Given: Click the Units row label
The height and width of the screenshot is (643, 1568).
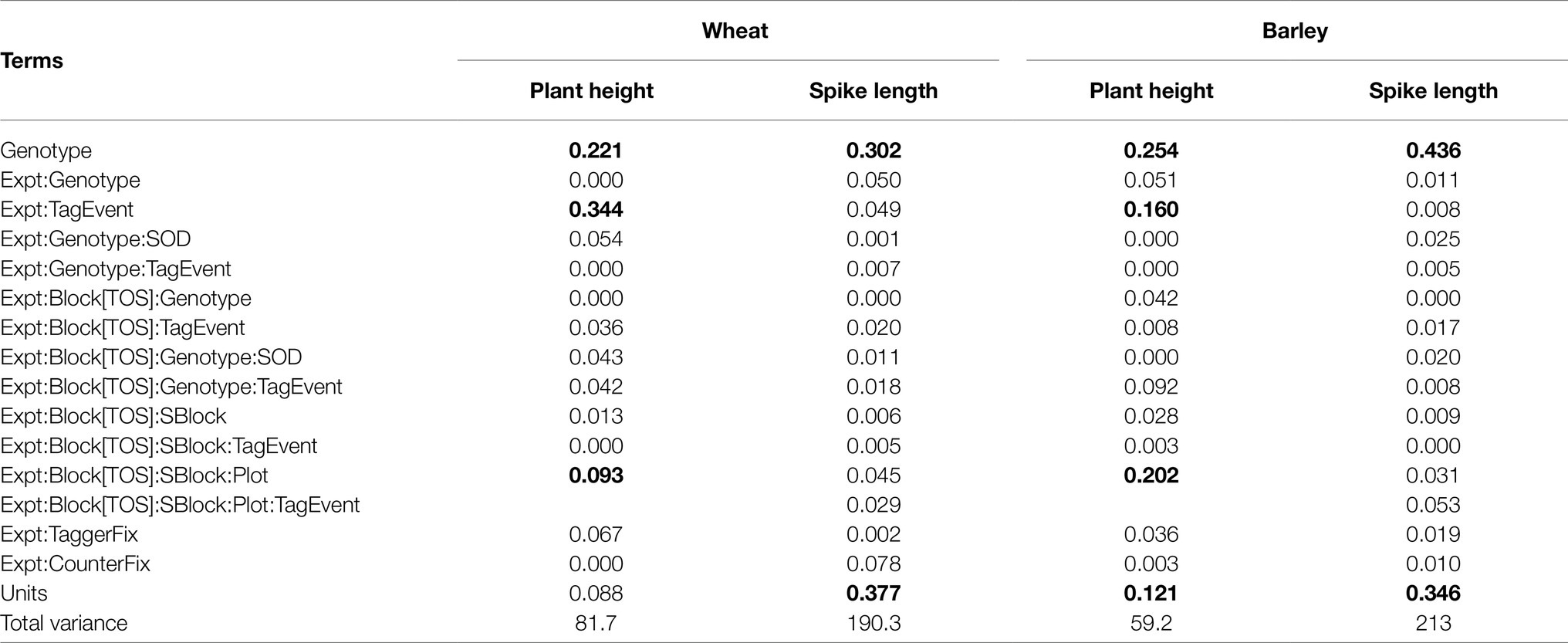Looking at the screenshot, I should coord(24,593).
